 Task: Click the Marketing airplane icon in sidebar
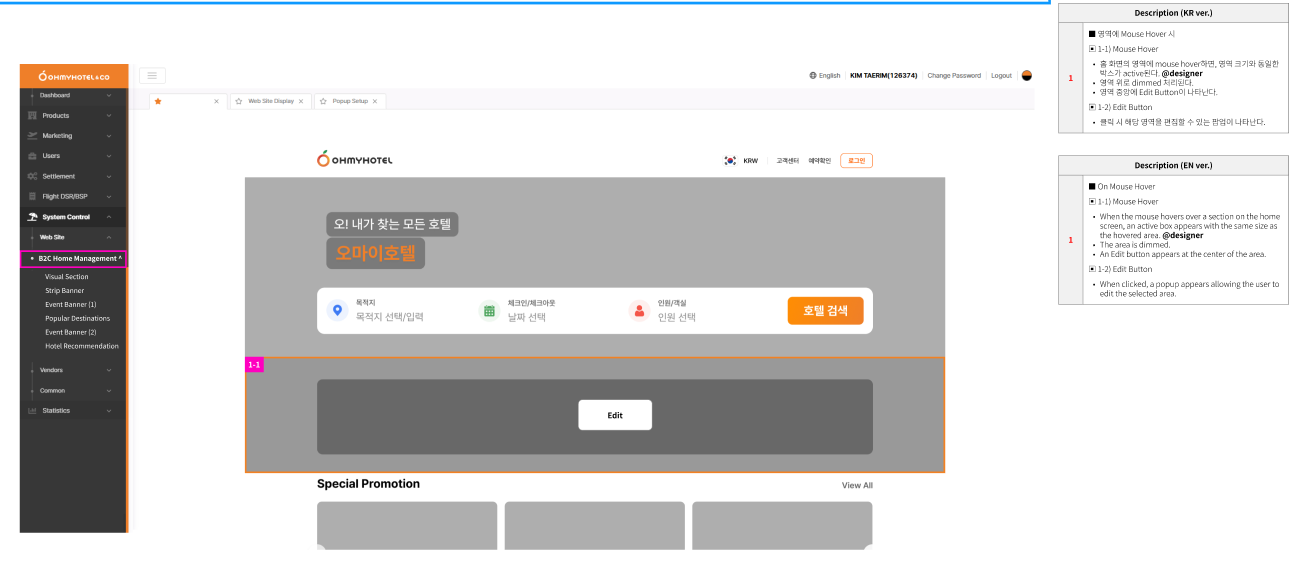tap(32, 136)
